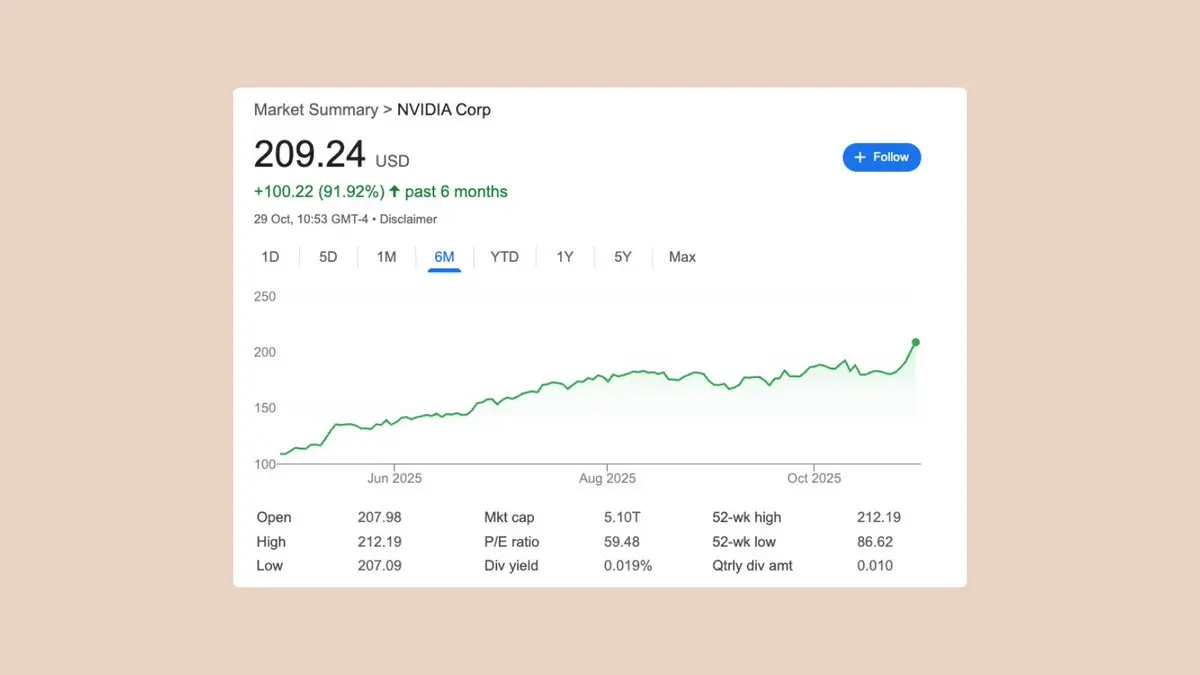Click the green up arrow icon
The height and width of the screenshot is (675, 1200).
pos(394,191)
